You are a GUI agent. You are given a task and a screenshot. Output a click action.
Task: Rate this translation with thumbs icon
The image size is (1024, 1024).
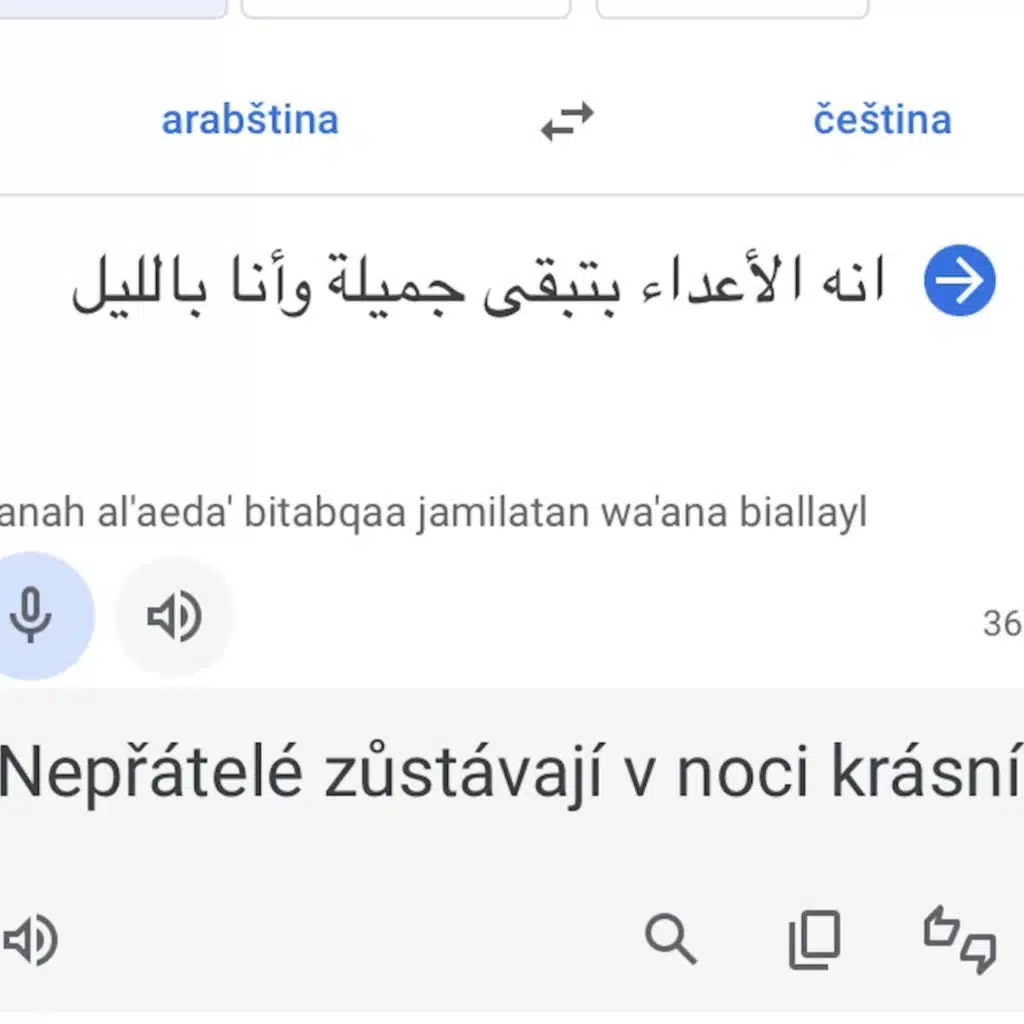[x=959, y=940]
